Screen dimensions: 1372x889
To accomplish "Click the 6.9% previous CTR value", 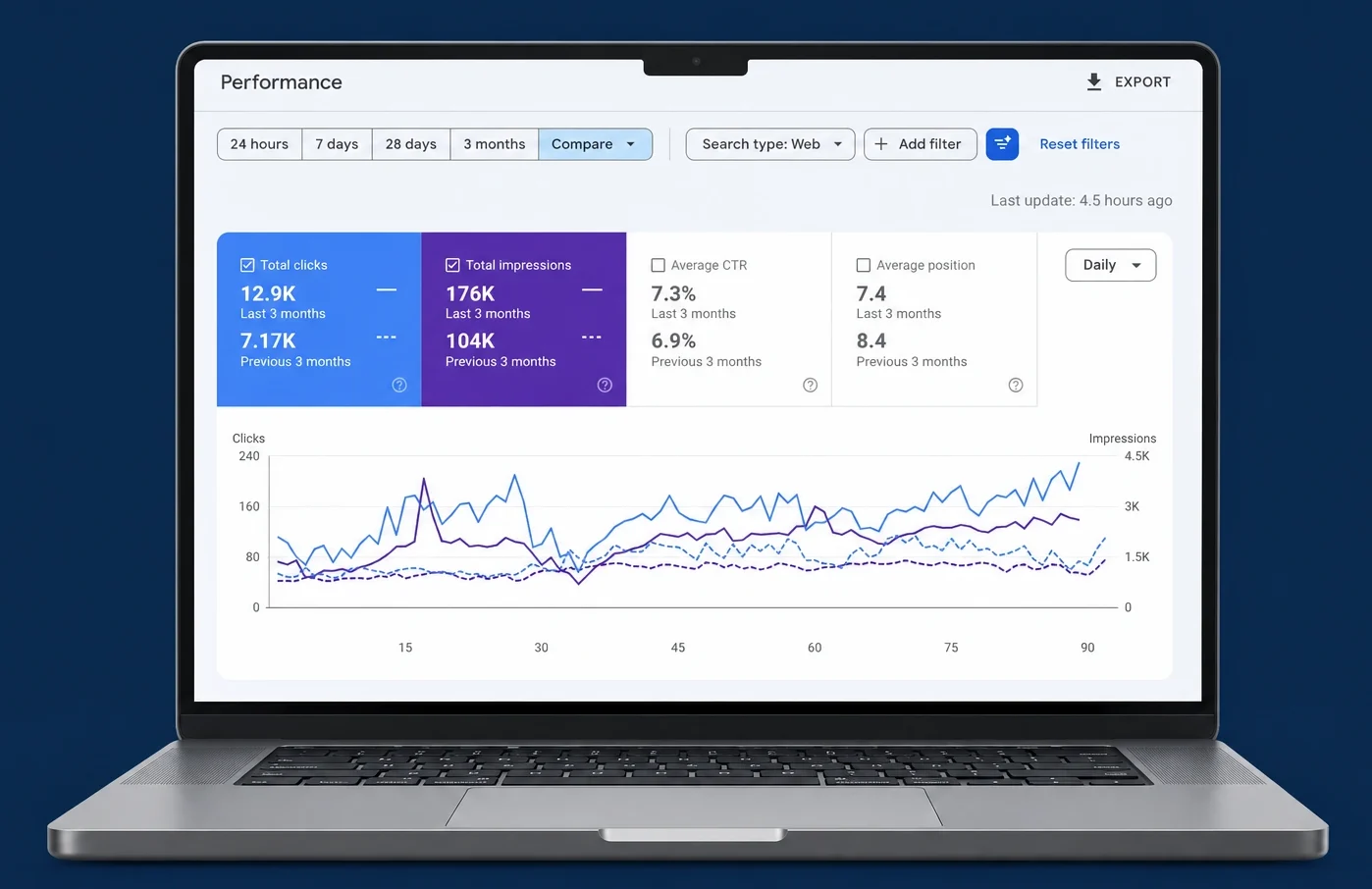I will (673, 340).
